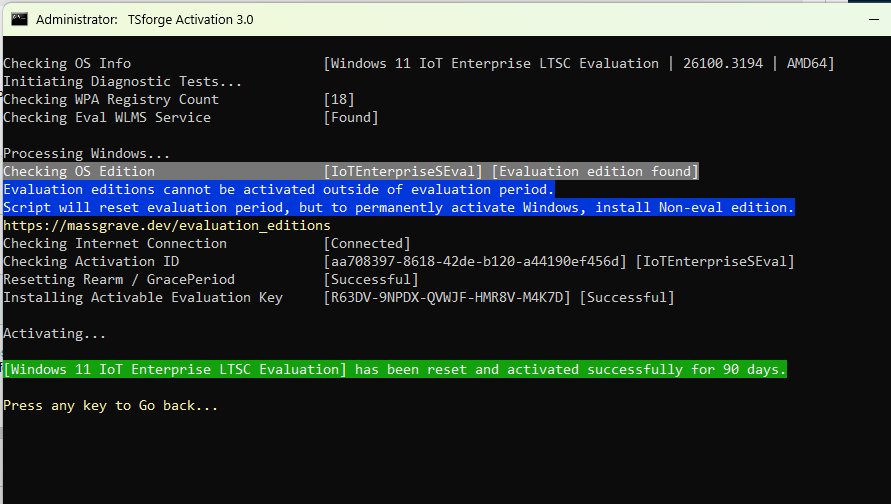Click the [Connected] internet status
Image resolution: width=891 pixels, height=504 pixels.
[x=367, y=244]
